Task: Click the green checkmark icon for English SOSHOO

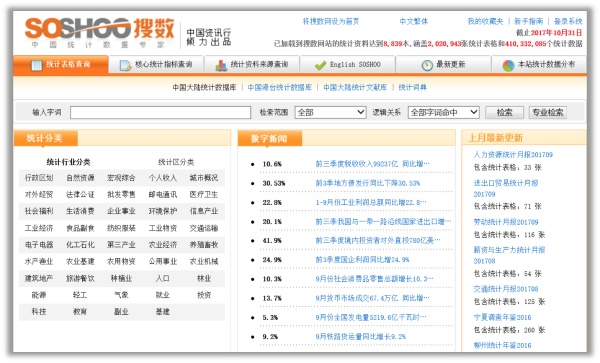Action: [320, 65]
